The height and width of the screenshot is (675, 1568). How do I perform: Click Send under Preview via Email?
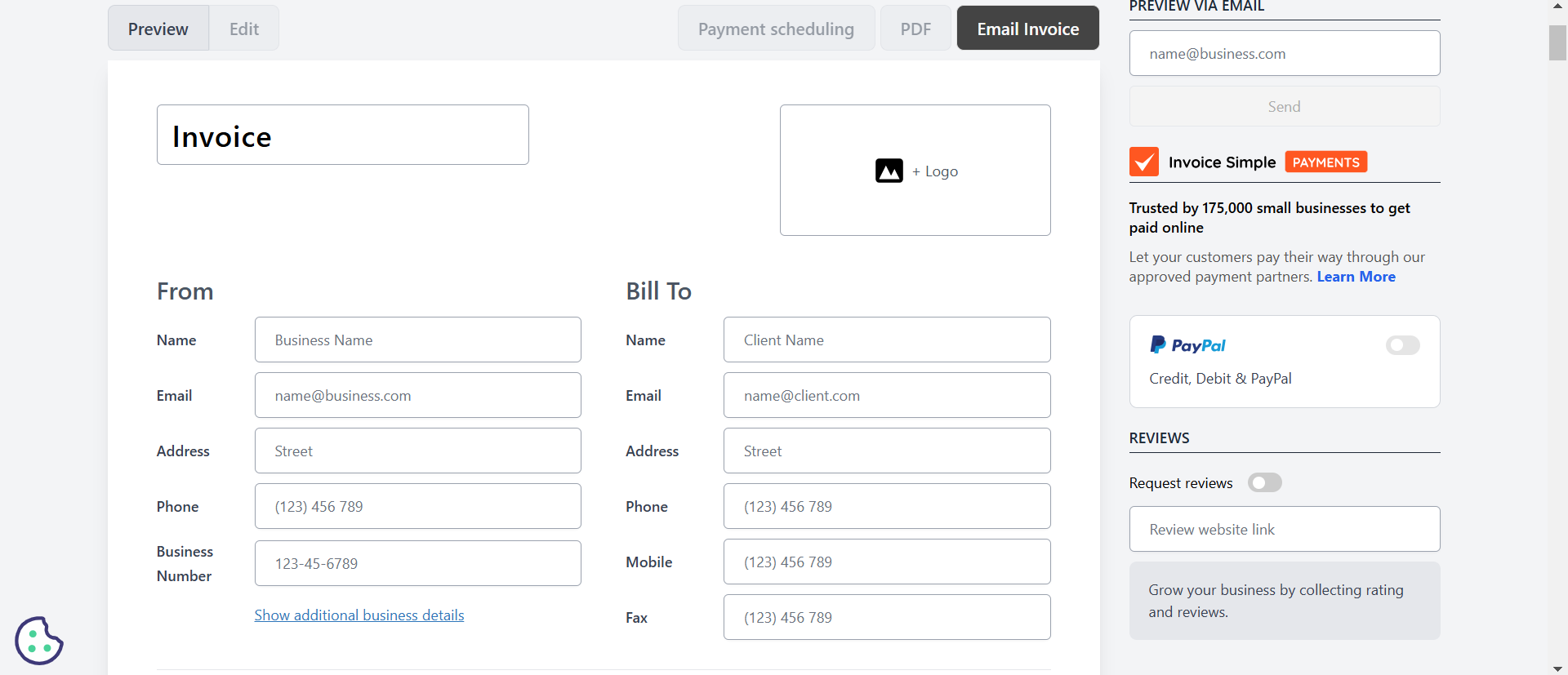(x=1285, y=106)
